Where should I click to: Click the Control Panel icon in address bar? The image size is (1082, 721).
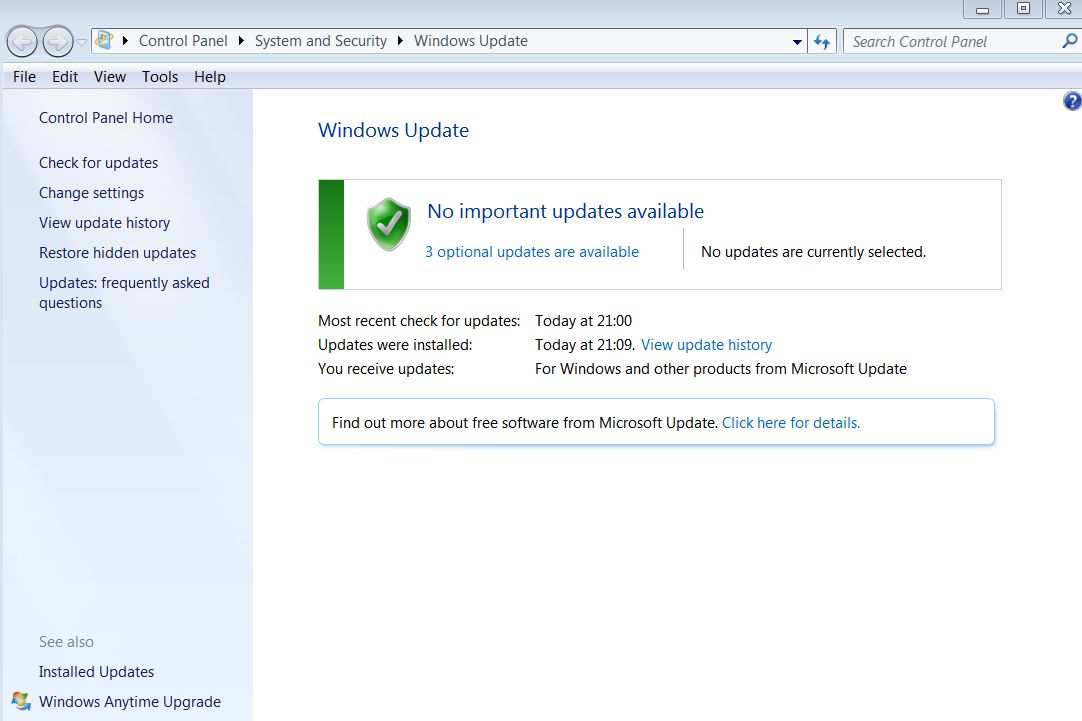(x=104, y=41)
